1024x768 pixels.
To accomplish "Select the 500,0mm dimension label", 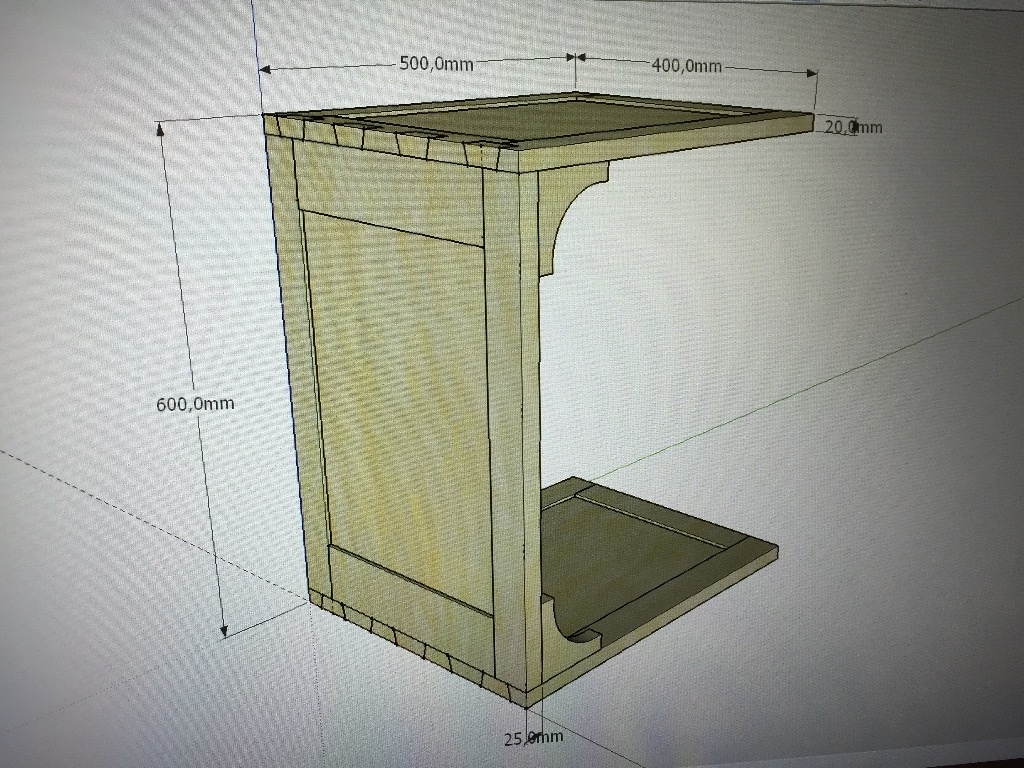I will pyautogui.click(x=436, y=63).
